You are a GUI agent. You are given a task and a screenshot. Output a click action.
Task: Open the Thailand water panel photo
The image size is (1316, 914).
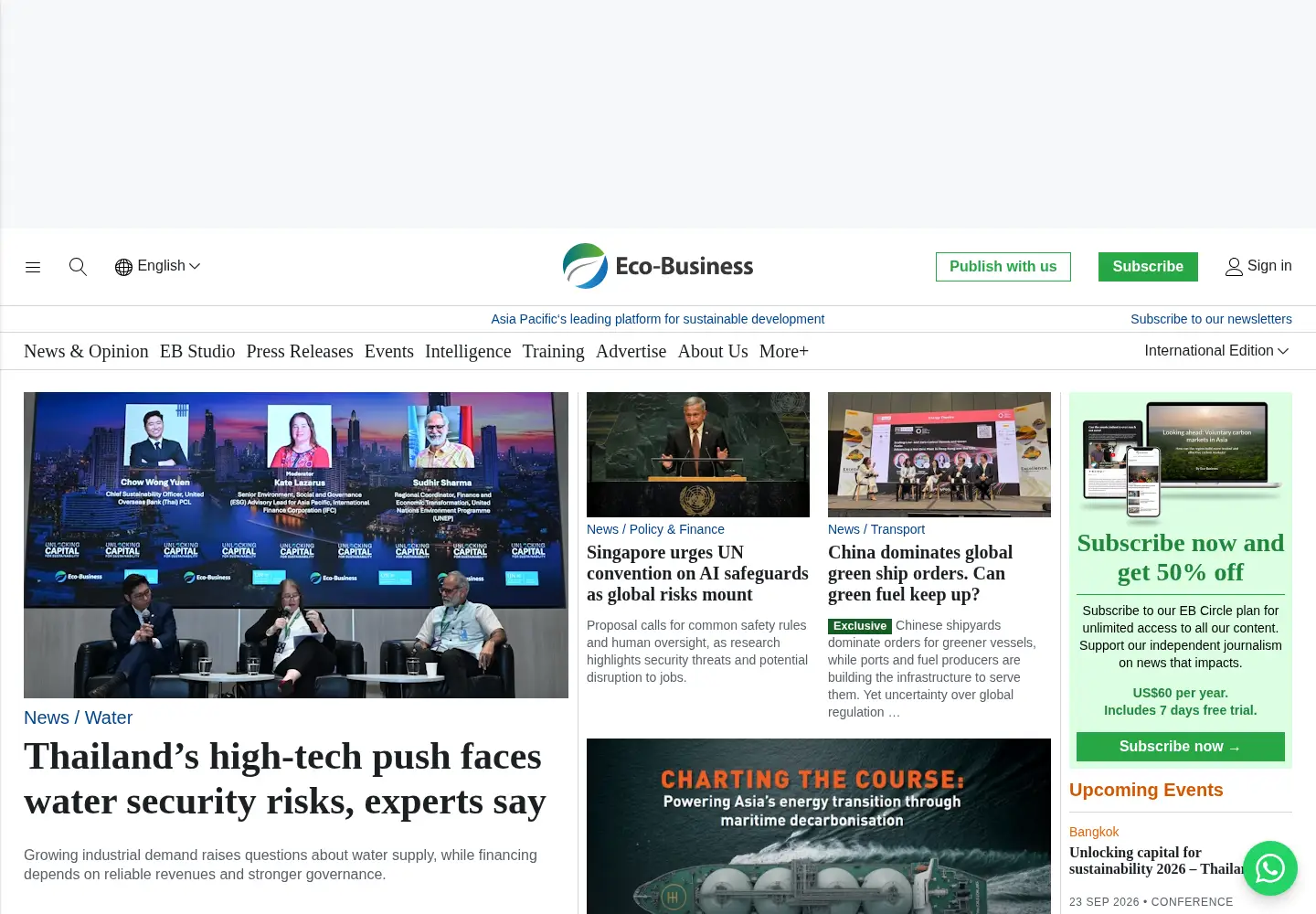point(296,545)
